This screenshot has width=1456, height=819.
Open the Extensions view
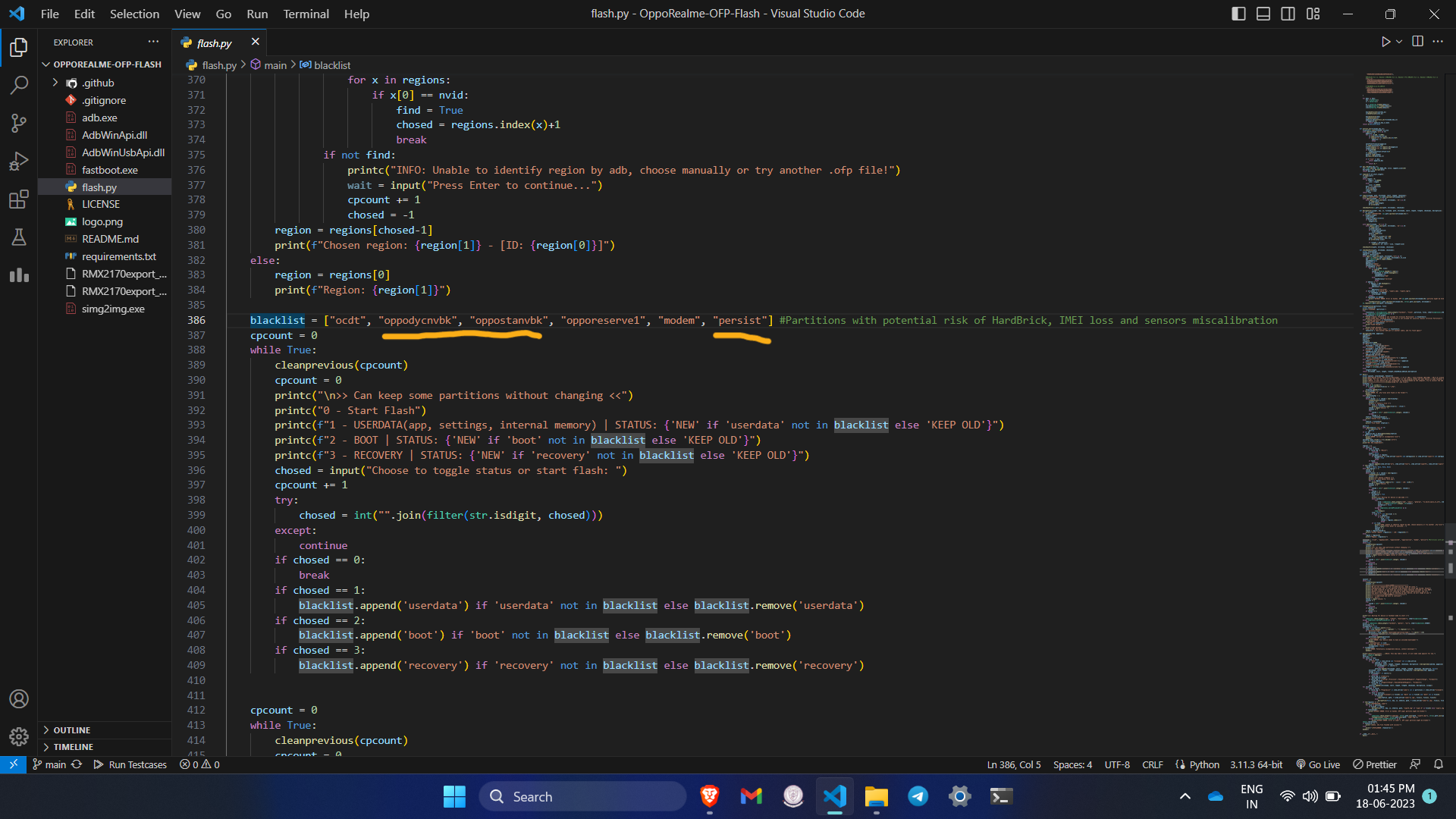click(19, 199)
